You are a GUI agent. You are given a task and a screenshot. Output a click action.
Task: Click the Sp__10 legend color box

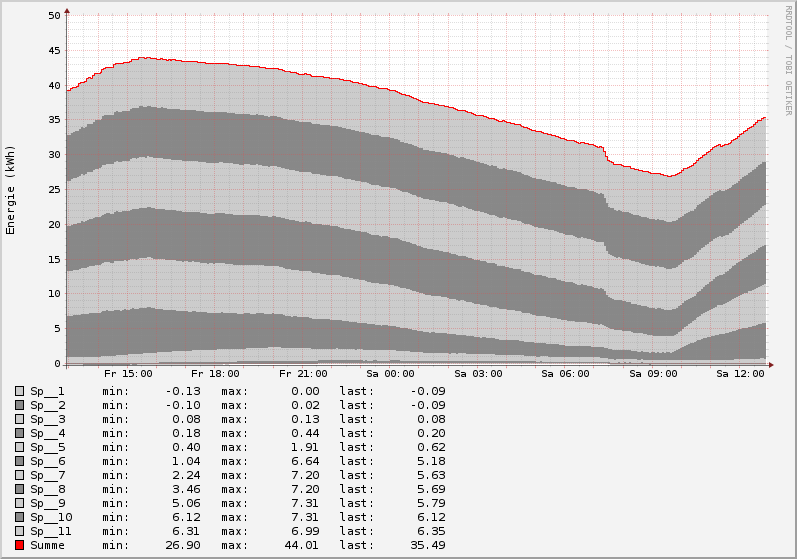(x=20, y=517)
